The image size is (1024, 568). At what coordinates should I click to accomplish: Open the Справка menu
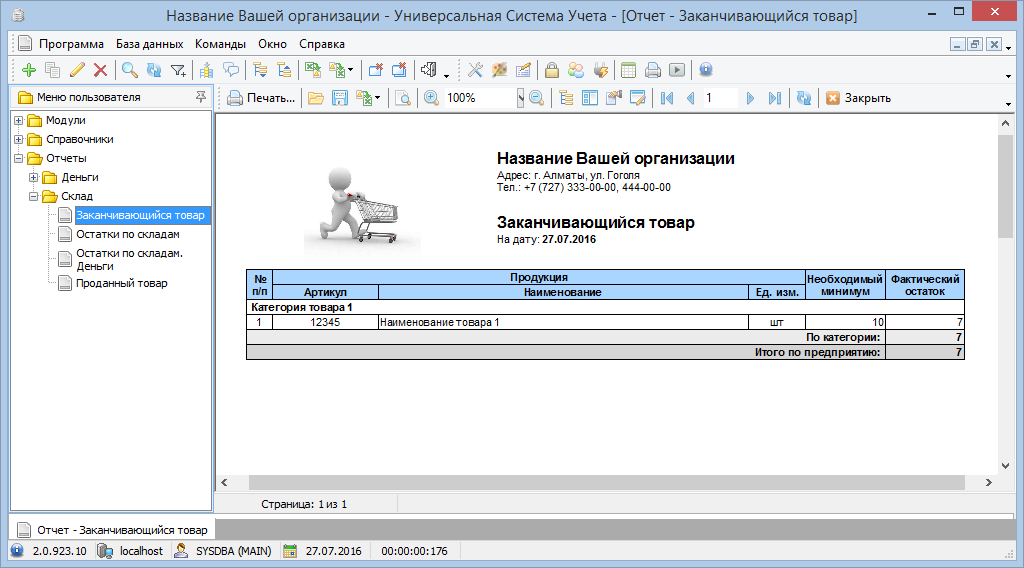click(x=322, y=44)
